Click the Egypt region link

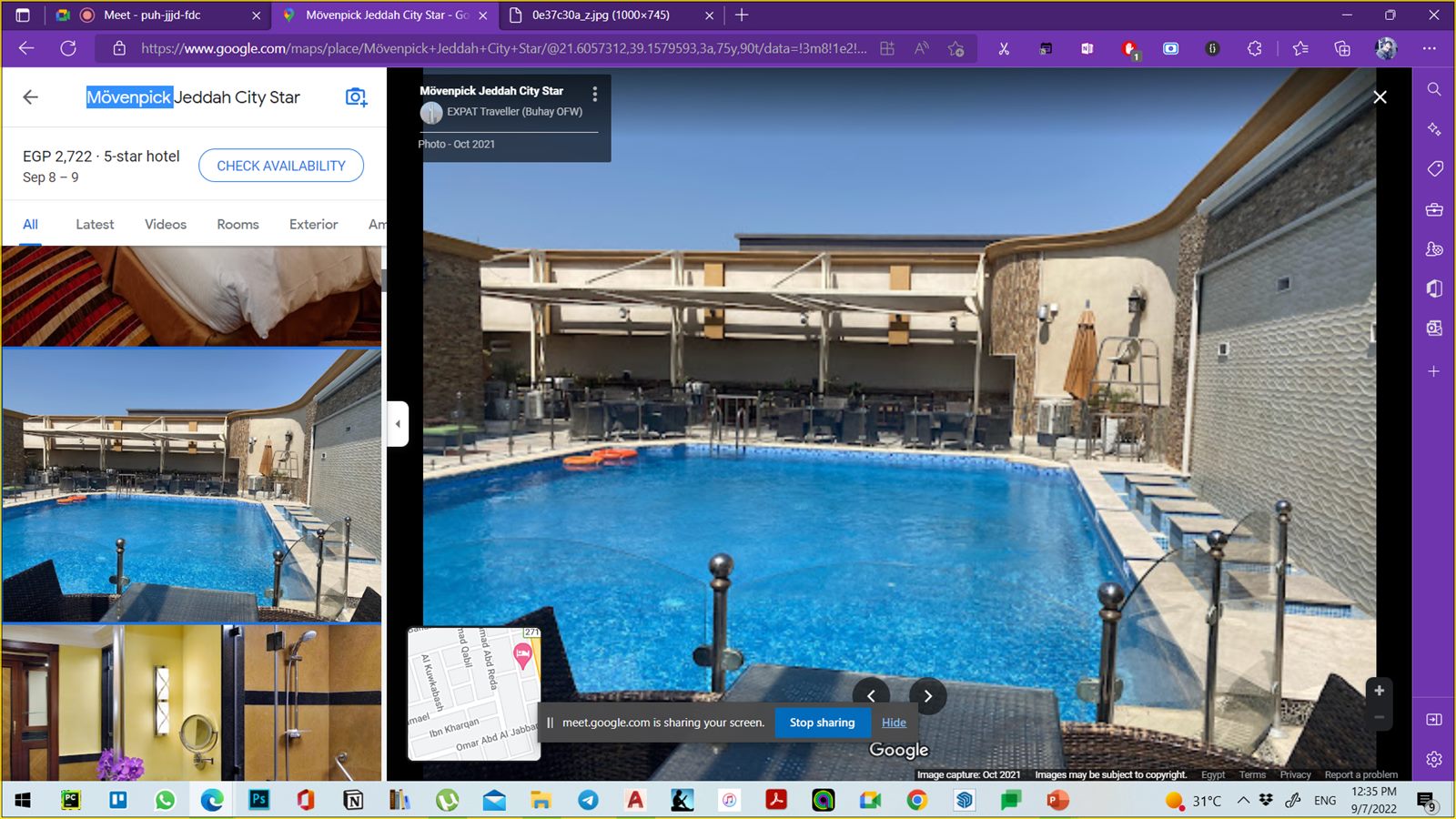click(1213, 775)
